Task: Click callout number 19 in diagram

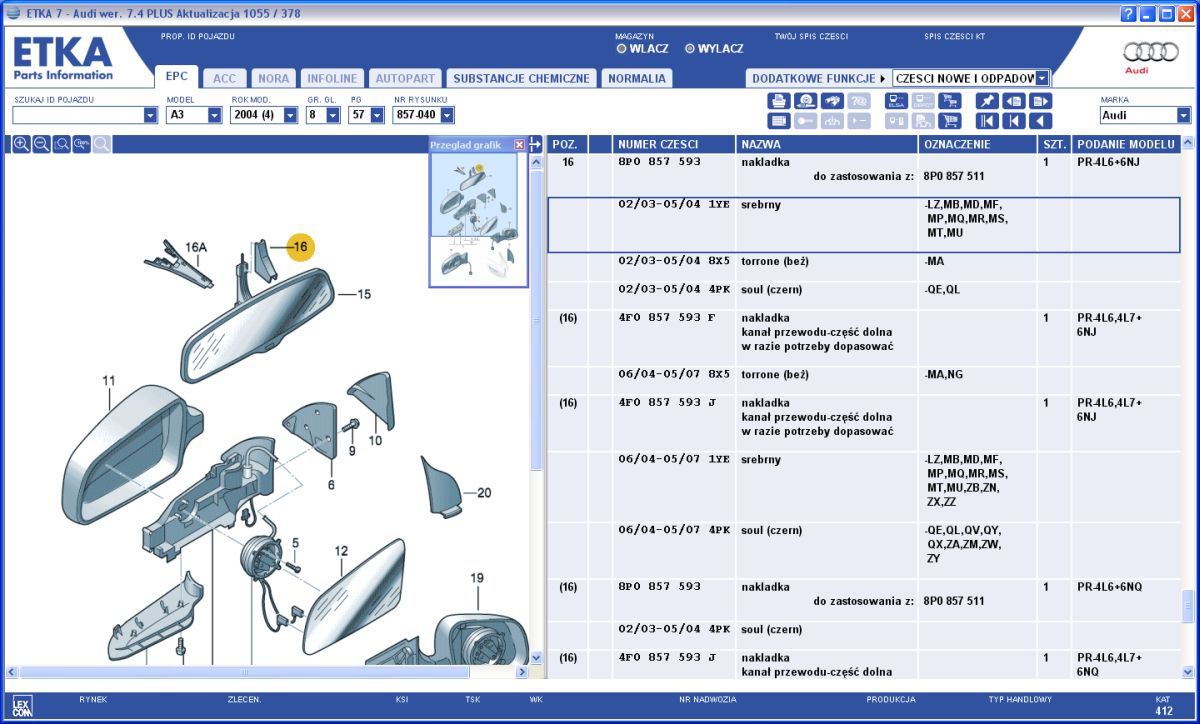Action: point(477,578)
